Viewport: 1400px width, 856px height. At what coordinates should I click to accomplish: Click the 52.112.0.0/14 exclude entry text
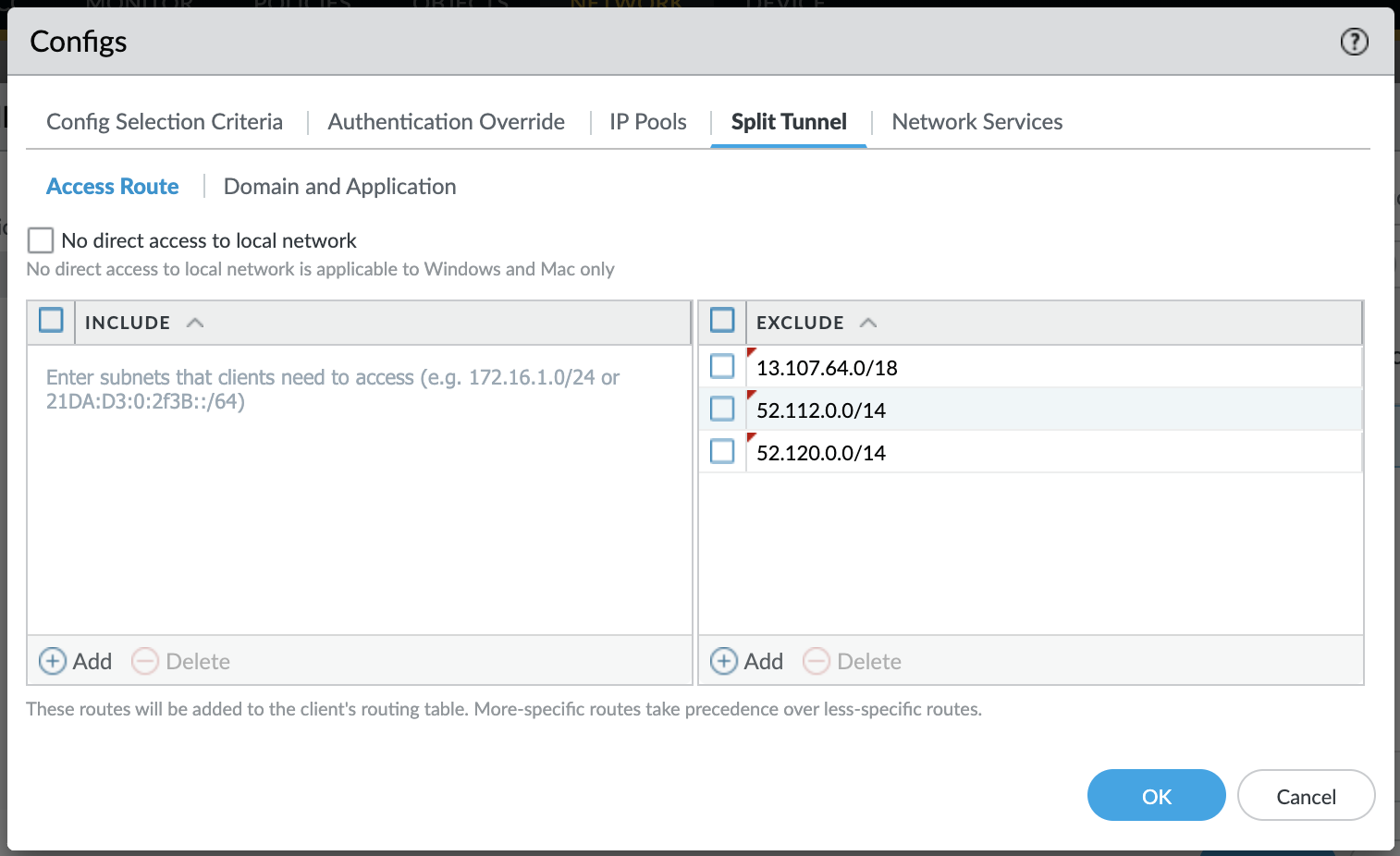coord(821,410)
